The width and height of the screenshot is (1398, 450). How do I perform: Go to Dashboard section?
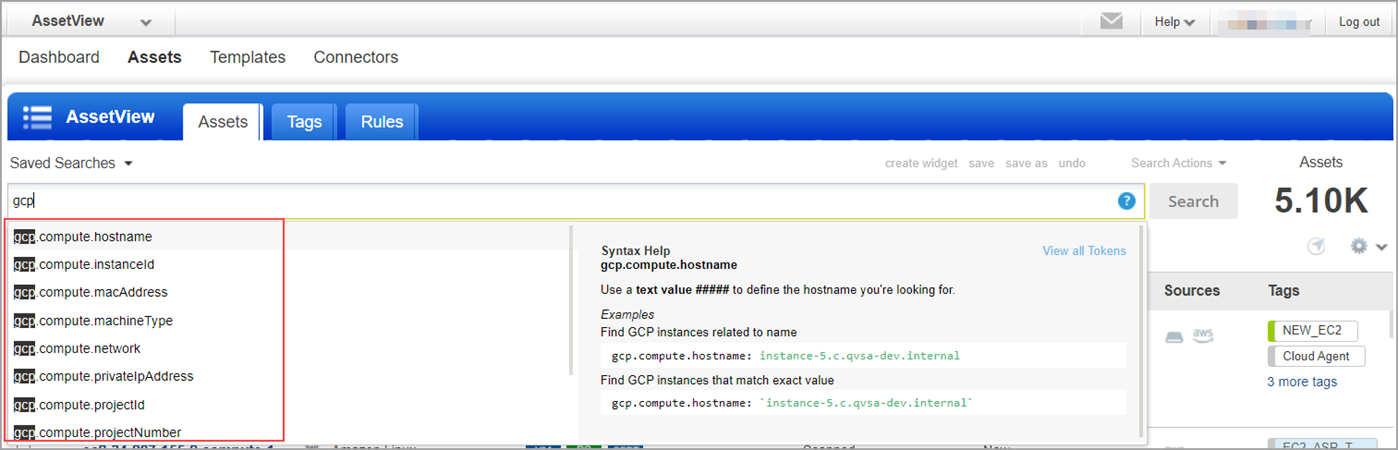(x=59, y=57)
